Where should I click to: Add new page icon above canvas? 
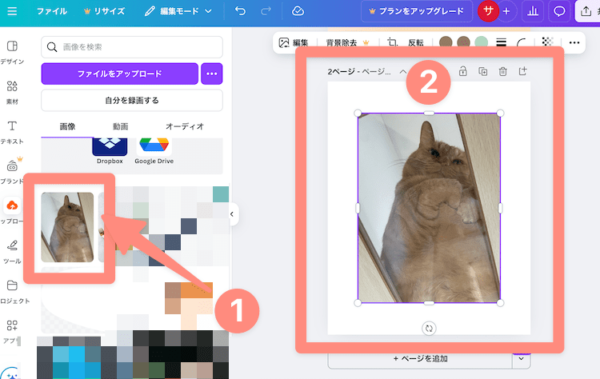coord(523,71)
